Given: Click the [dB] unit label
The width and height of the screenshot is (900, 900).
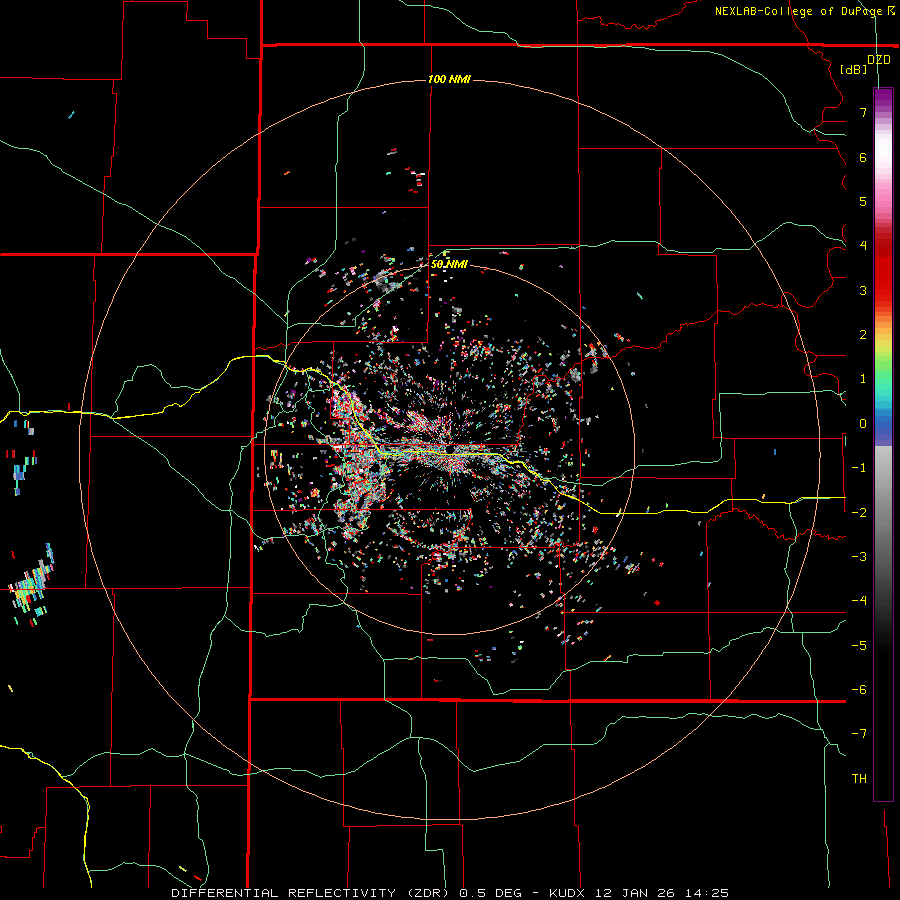Looking at the screenshot, I should click(x=854, y=69).
